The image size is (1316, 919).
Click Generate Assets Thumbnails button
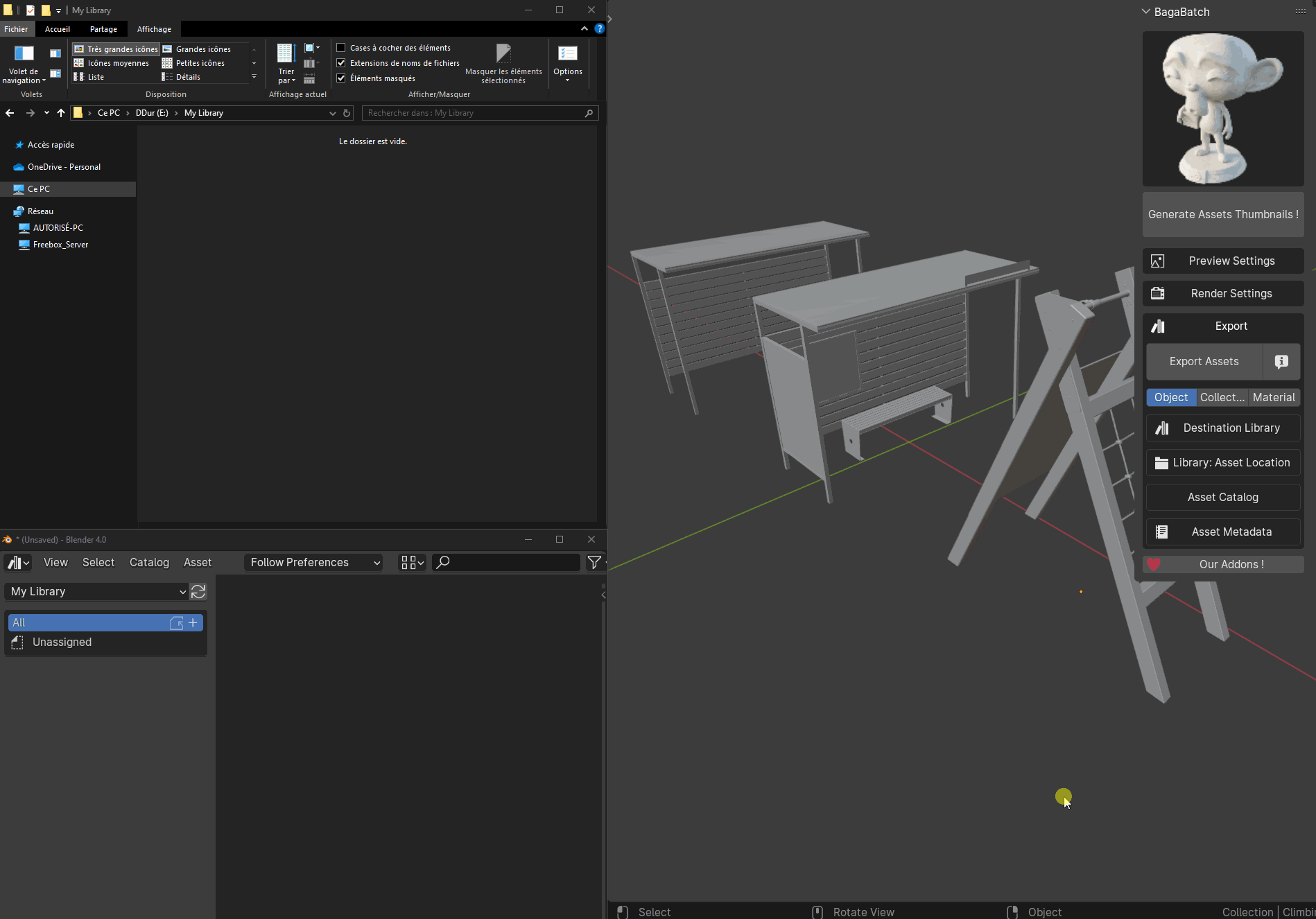(x=1223, y=215)
